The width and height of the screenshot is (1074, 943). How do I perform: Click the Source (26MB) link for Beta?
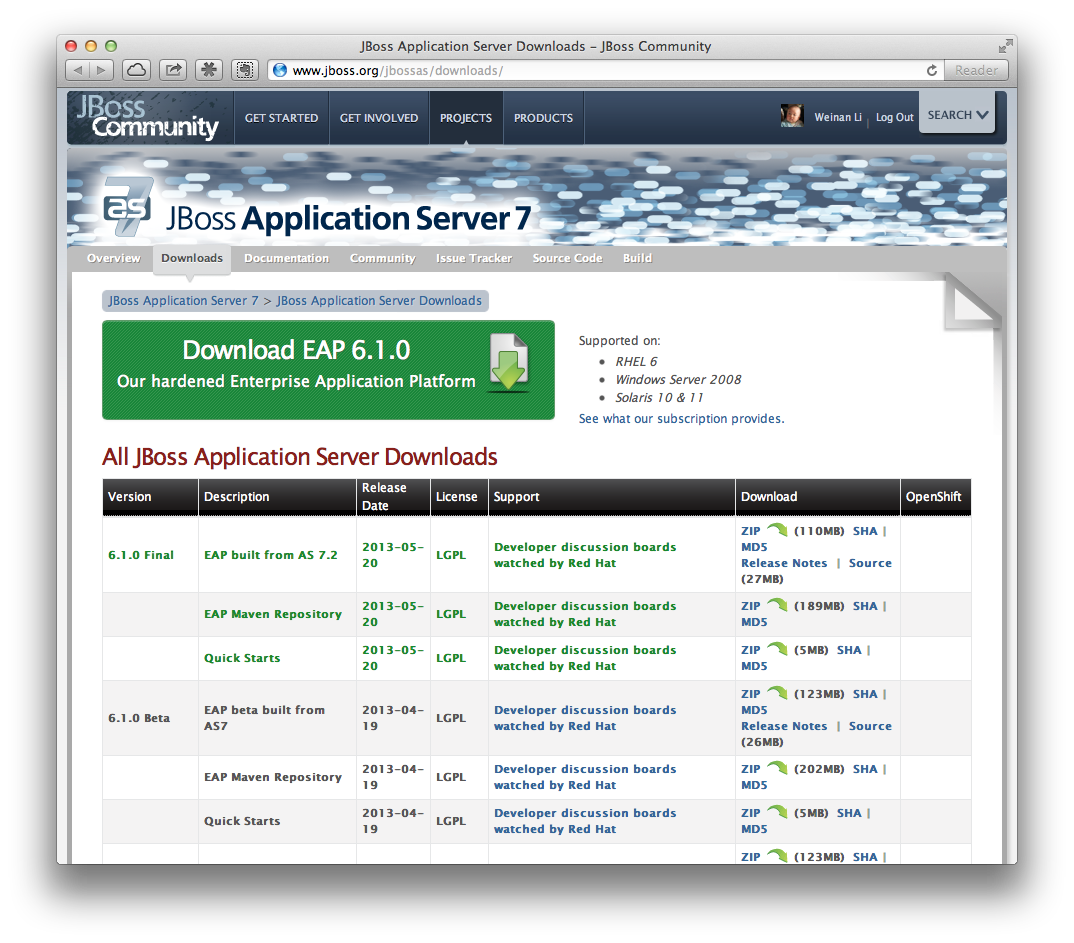coord(870,726)
